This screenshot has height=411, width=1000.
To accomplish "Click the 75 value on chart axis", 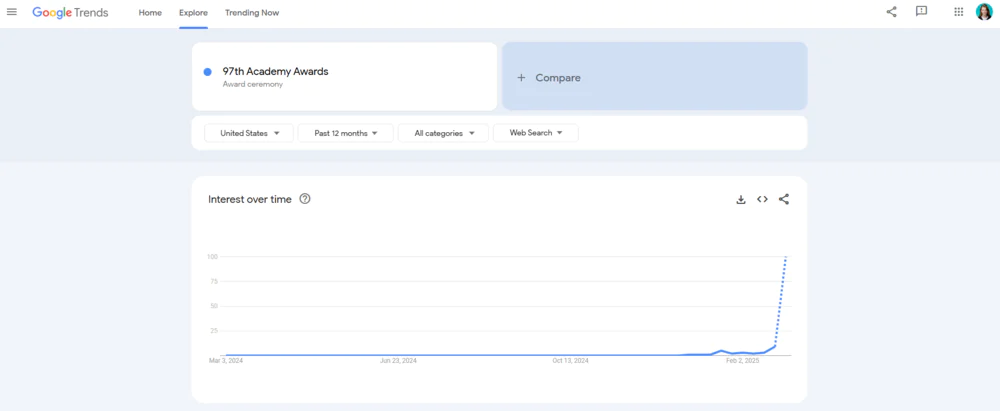I will (x=214, y=281).
